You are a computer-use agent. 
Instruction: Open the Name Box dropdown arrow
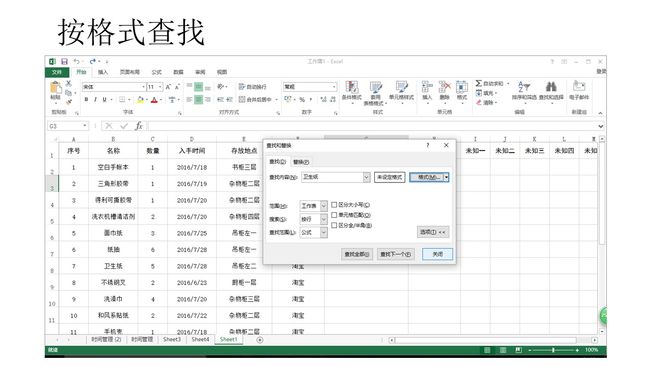85,126
